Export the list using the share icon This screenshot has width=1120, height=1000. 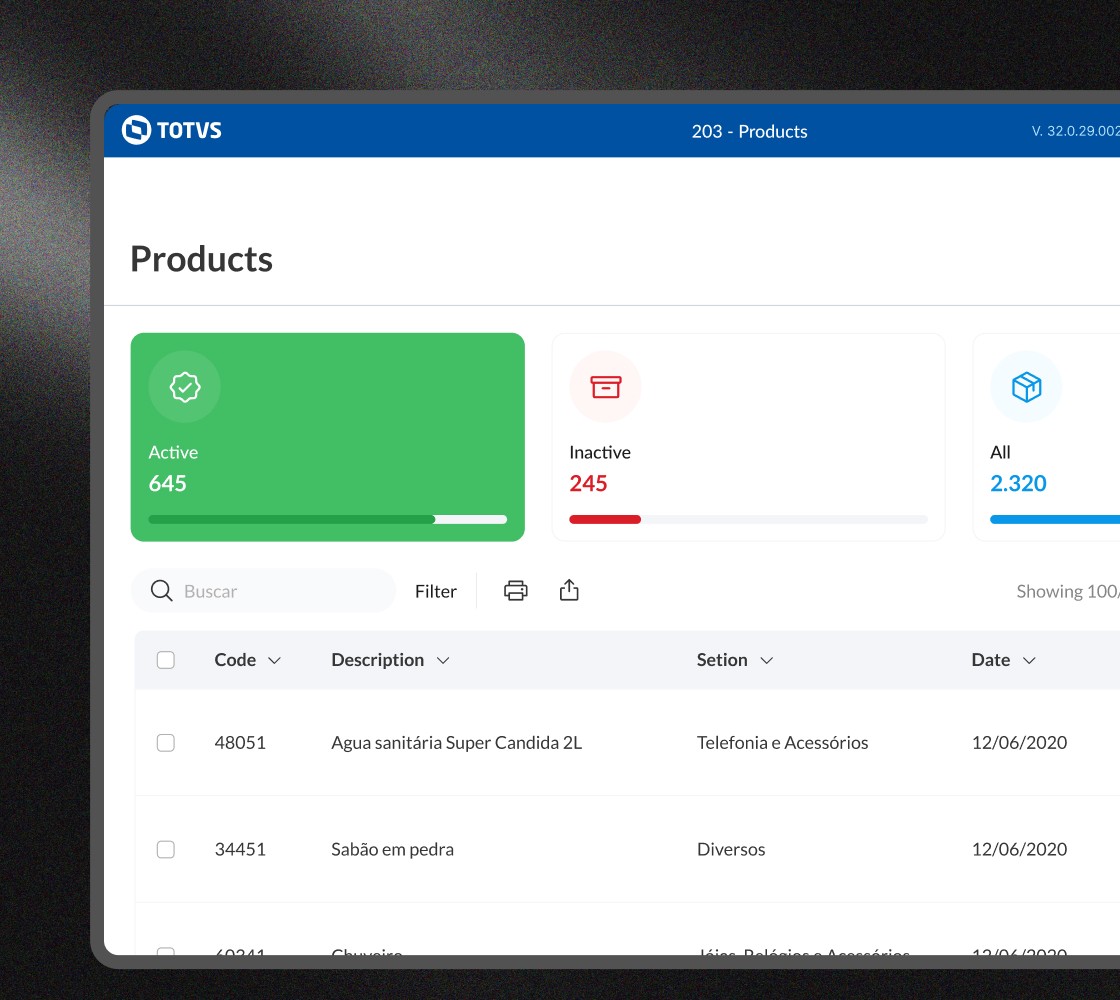pyautogui.click(x=569, y=590)
